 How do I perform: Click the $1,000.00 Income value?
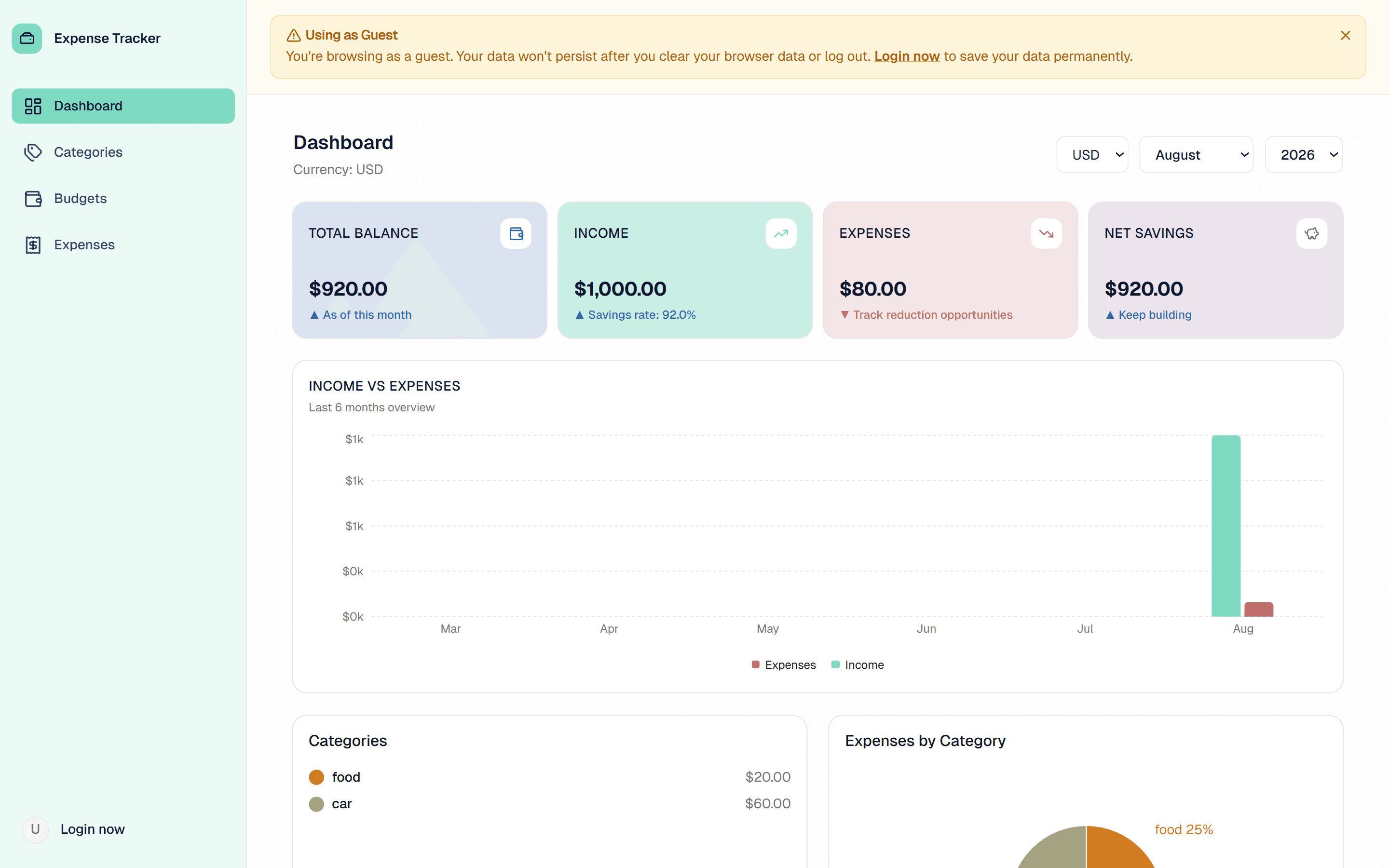click(x=620, y=289)
